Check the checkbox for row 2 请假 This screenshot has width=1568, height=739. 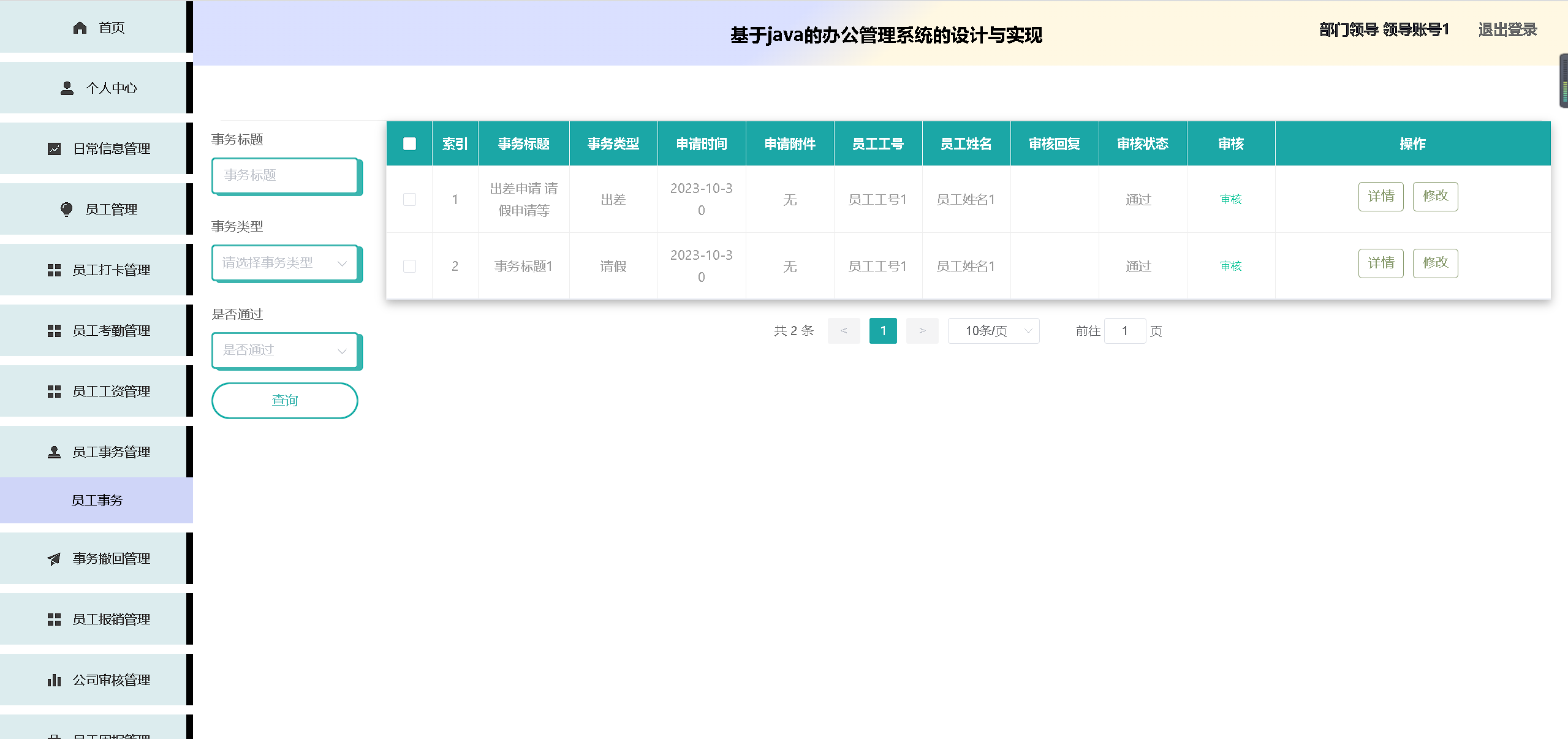(x=409, y=266)
